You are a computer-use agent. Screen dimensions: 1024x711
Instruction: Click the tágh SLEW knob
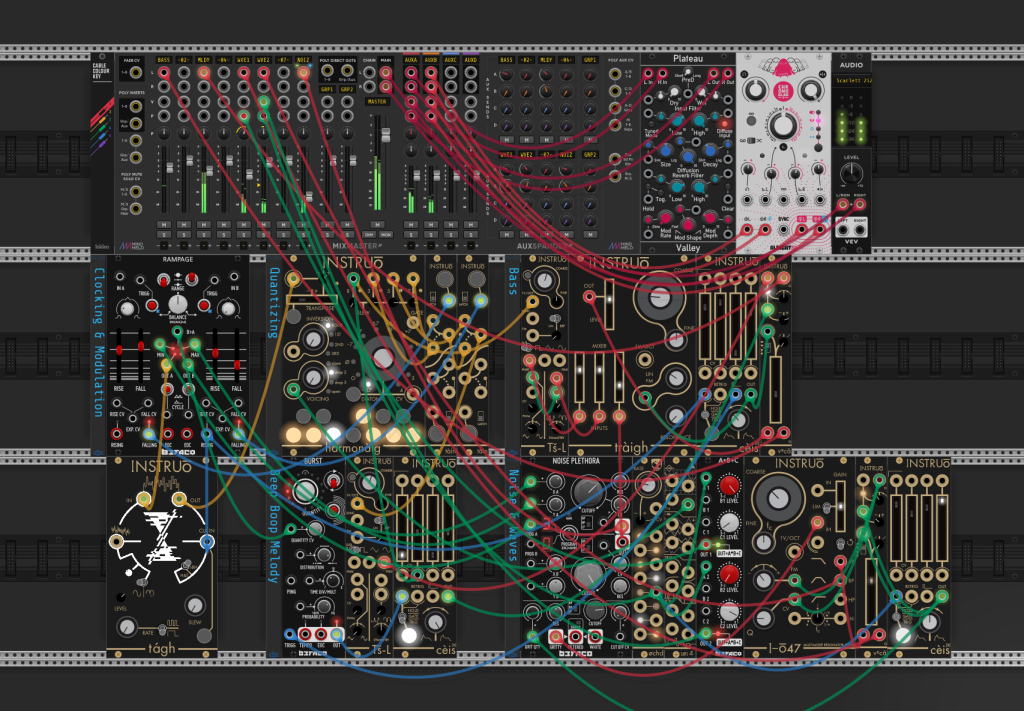click(194, 605)
